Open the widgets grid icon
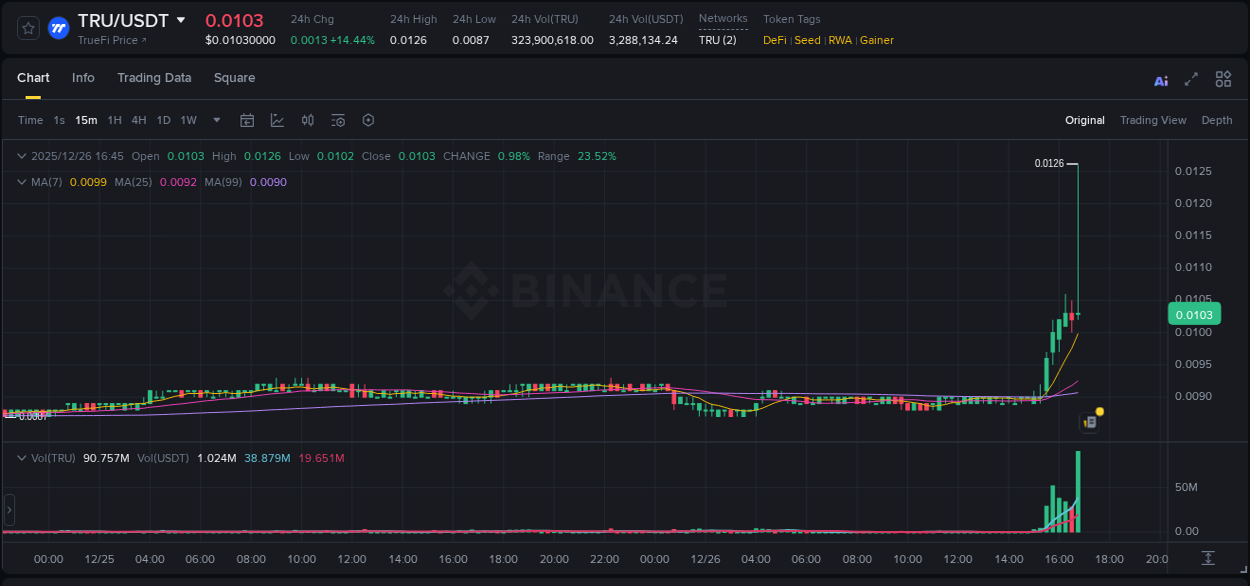1250x586 pixels. point(1223,79)
